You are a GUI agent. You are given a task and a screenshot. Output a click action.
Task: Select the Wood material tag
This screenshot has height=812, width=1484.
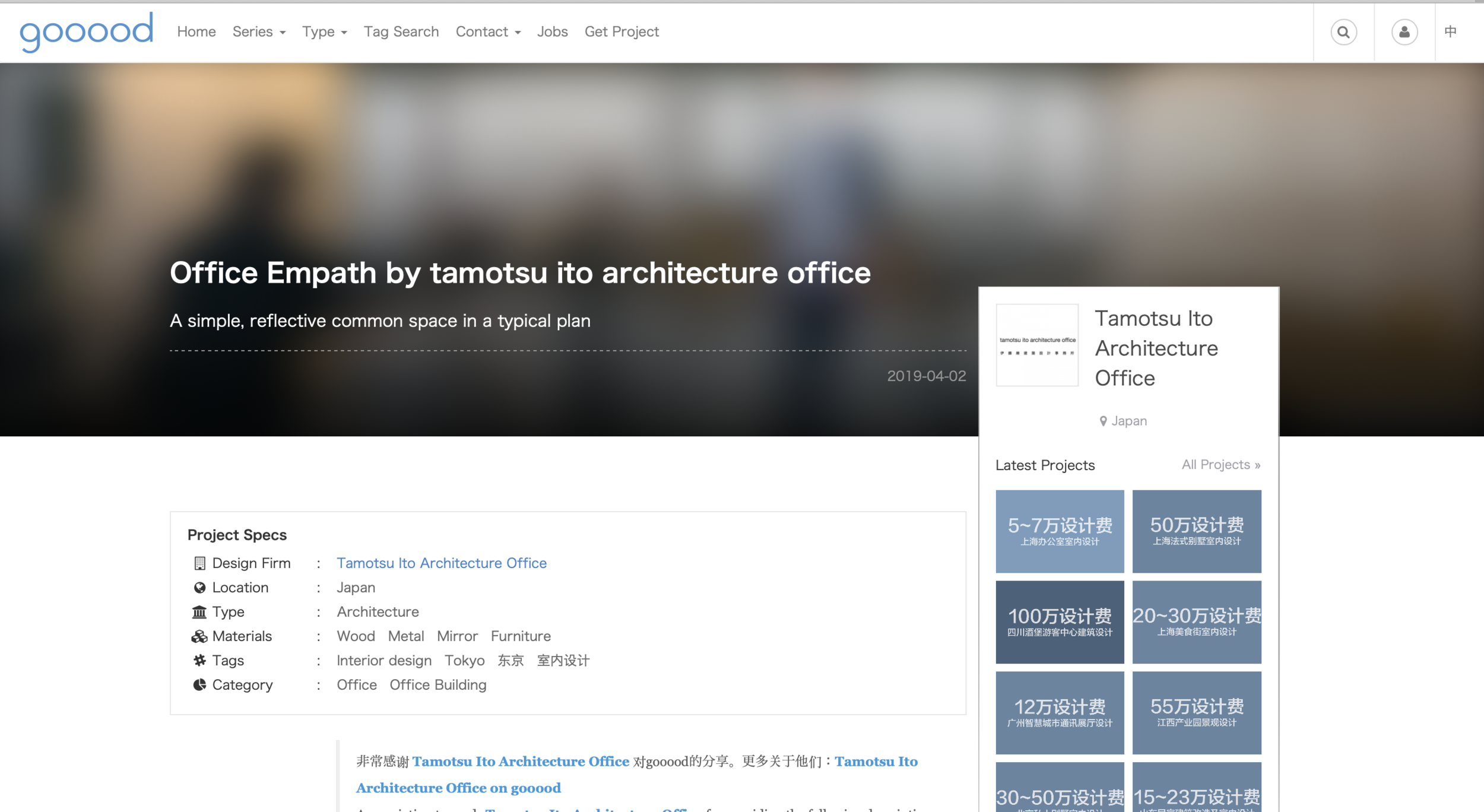[356, 636]
